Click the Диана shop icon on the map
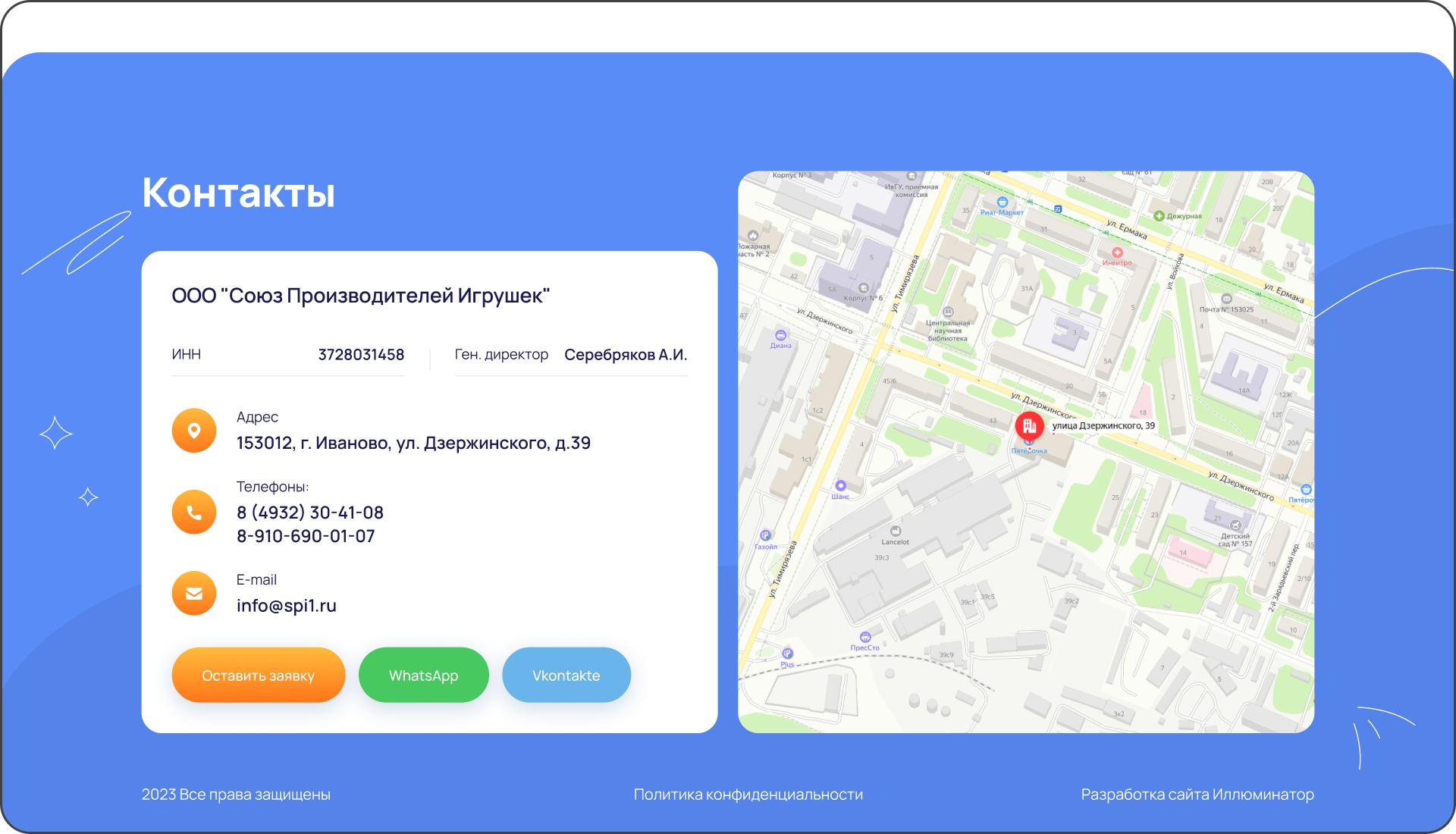1456x834 pixels. coord(780,335)
